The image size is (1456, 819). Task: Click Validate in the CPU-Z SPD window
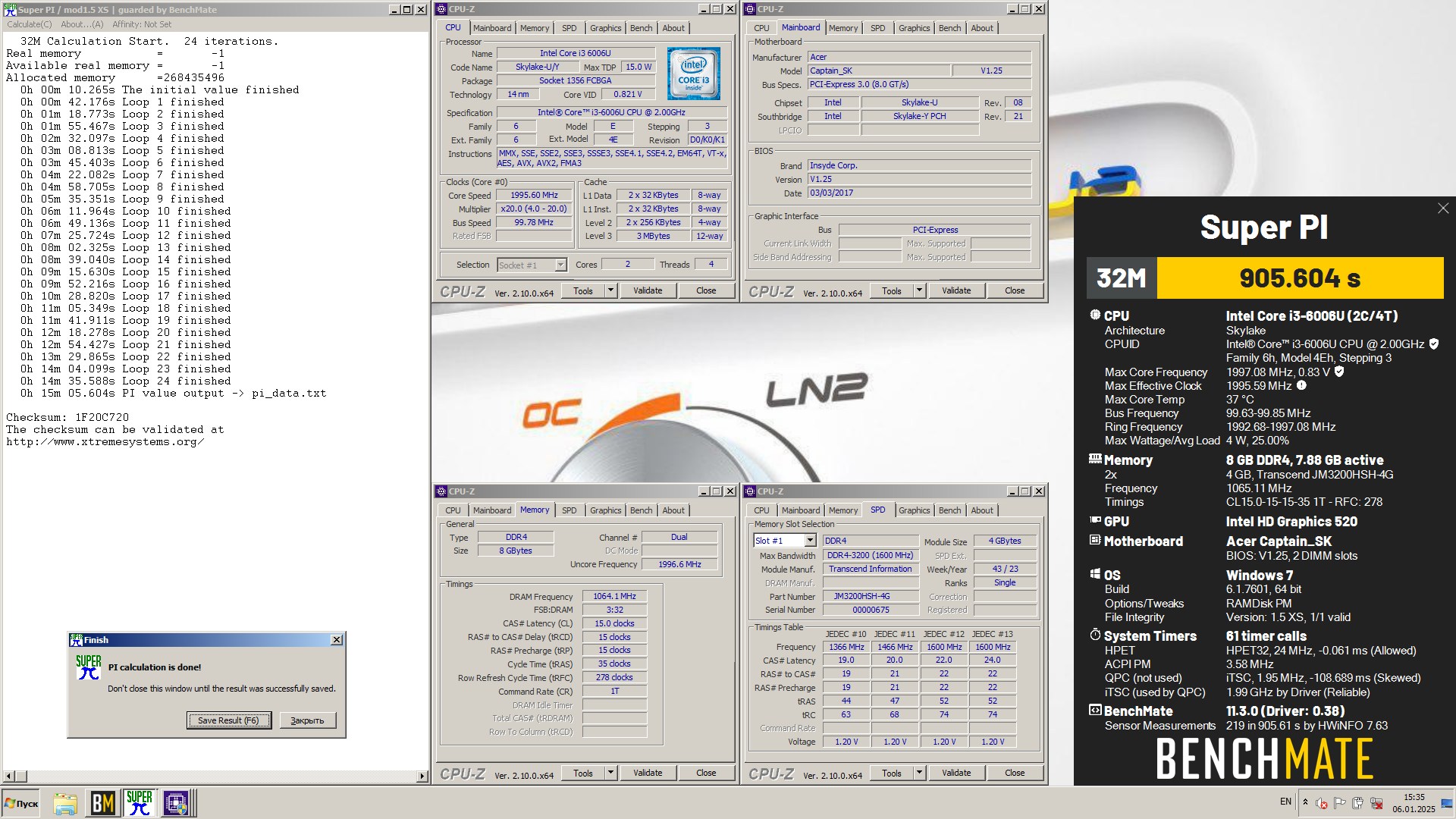pyautogui.click(x=956, y=773)
